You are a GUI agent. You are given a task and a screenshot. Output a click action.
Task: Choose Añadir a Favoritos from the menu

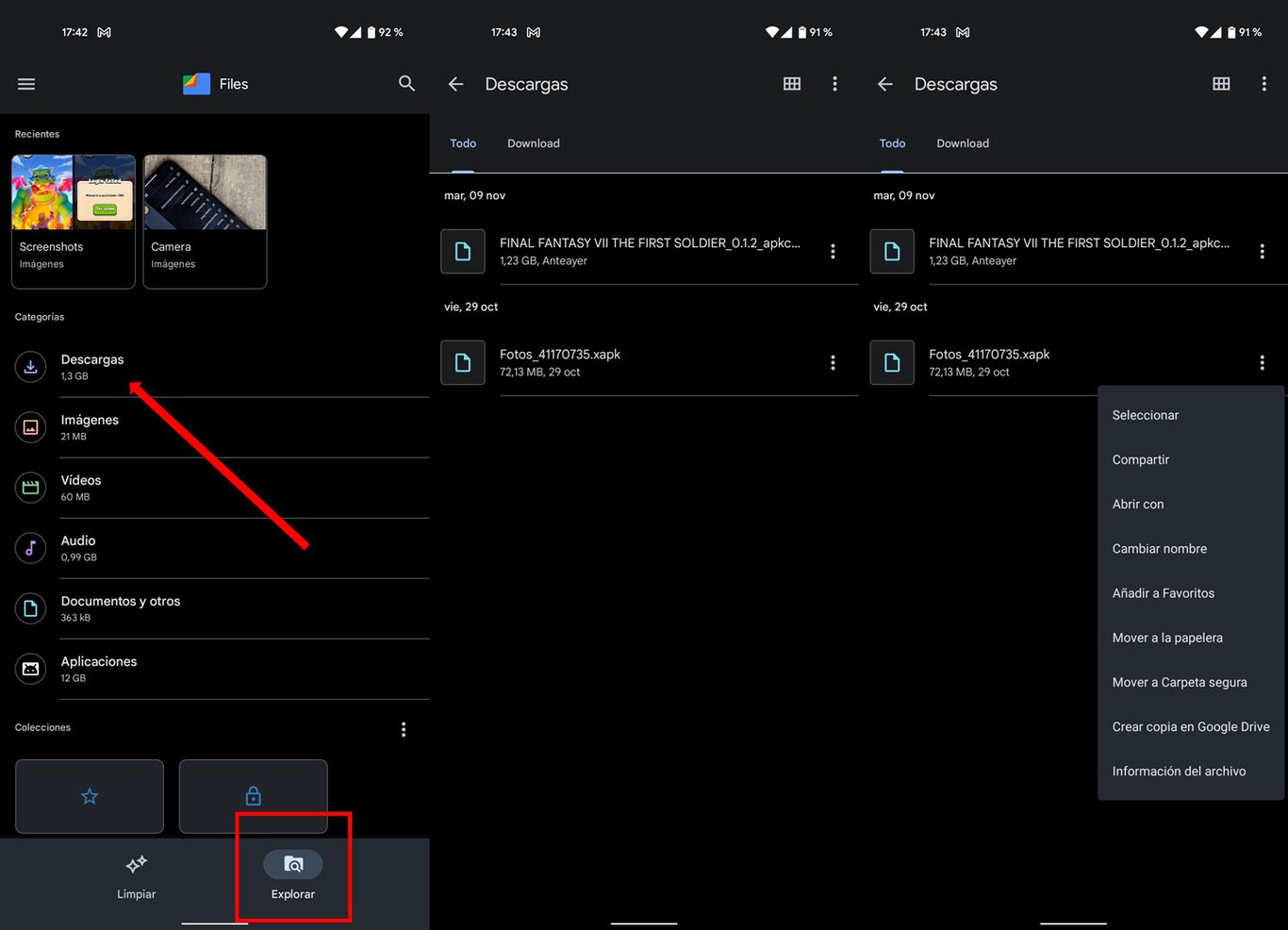point(1191,593)
